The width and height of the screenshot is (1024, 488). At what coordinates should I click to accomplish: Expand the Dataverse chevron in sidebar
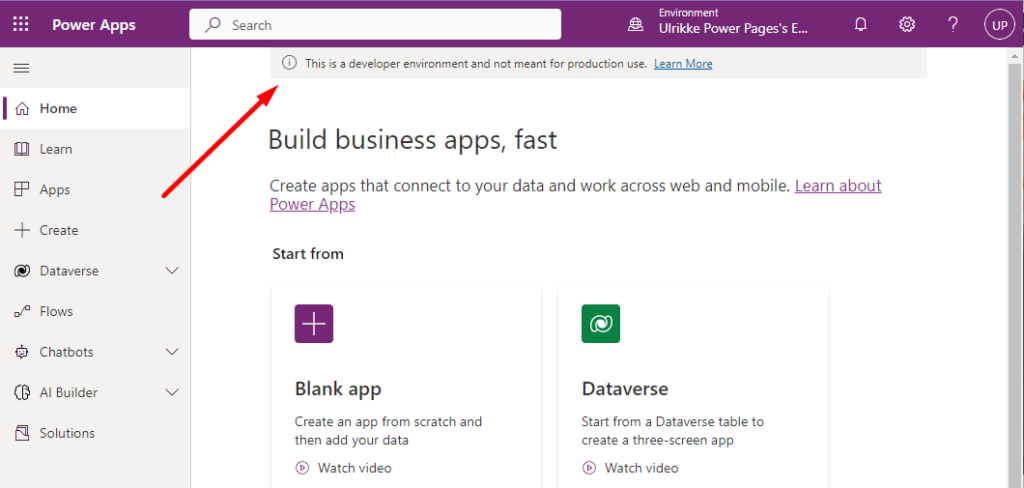[x=172, y=270]
